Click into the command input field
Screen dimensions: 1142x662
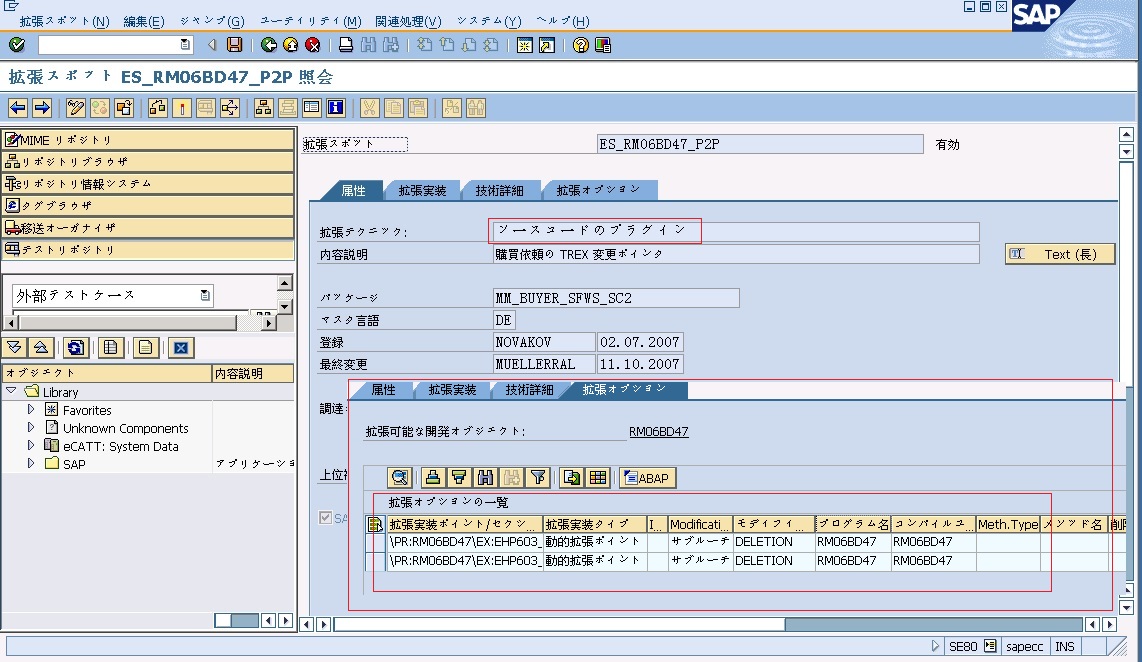[109, 45]
